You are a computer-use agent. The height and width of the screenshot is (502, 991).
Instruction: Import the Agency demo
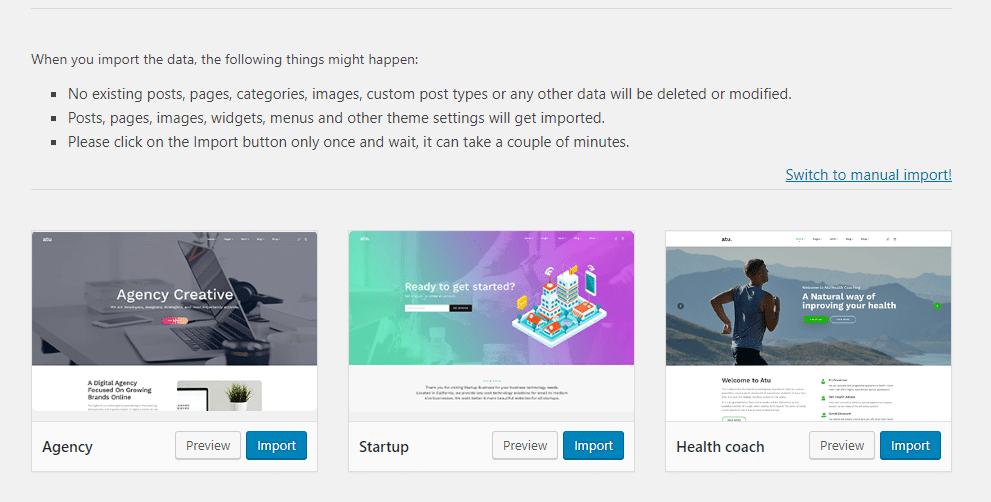276,446
